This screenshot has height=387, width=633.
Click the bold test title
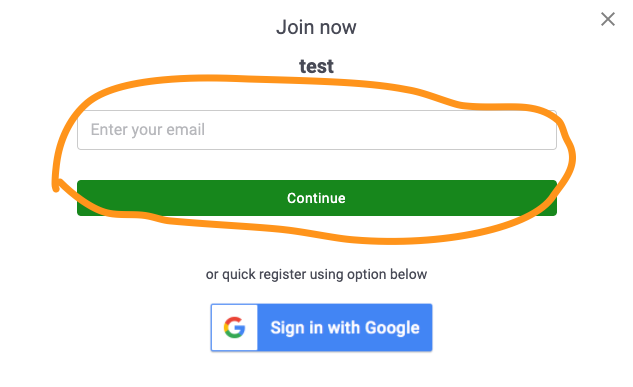click(316, 66)
